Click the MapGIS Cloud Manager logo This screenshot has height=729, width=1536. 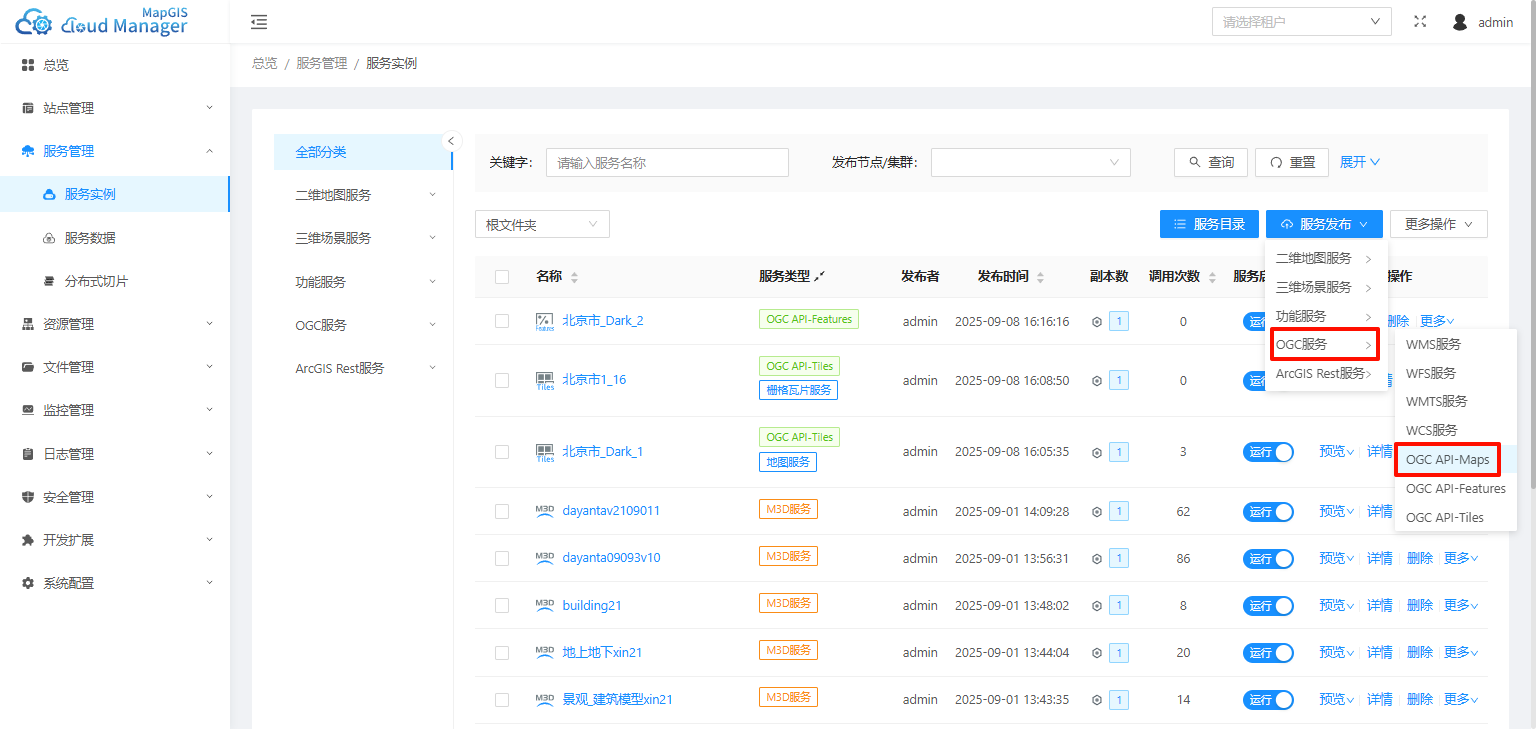click(x=102, y=21)
